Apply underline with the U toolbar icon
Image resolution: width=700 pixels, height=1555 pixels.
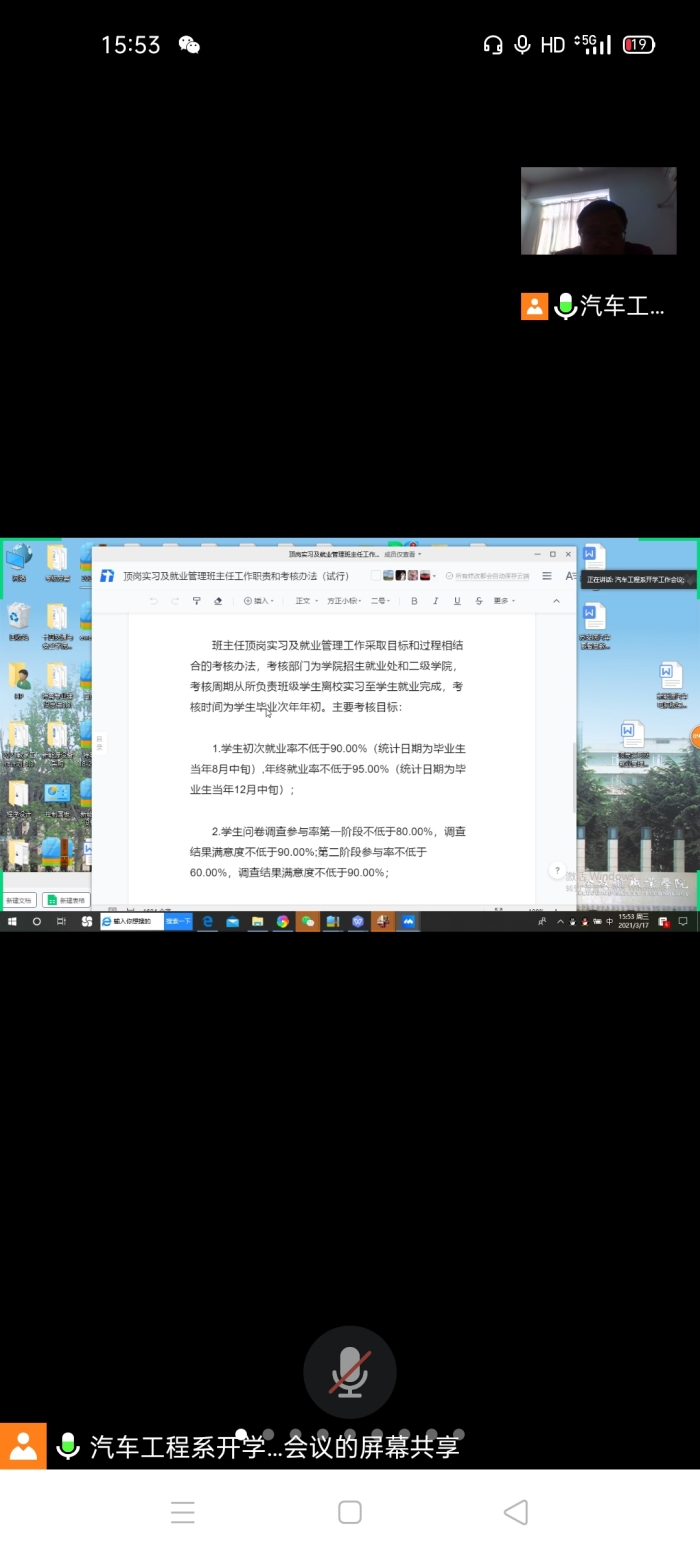point(457,601)
